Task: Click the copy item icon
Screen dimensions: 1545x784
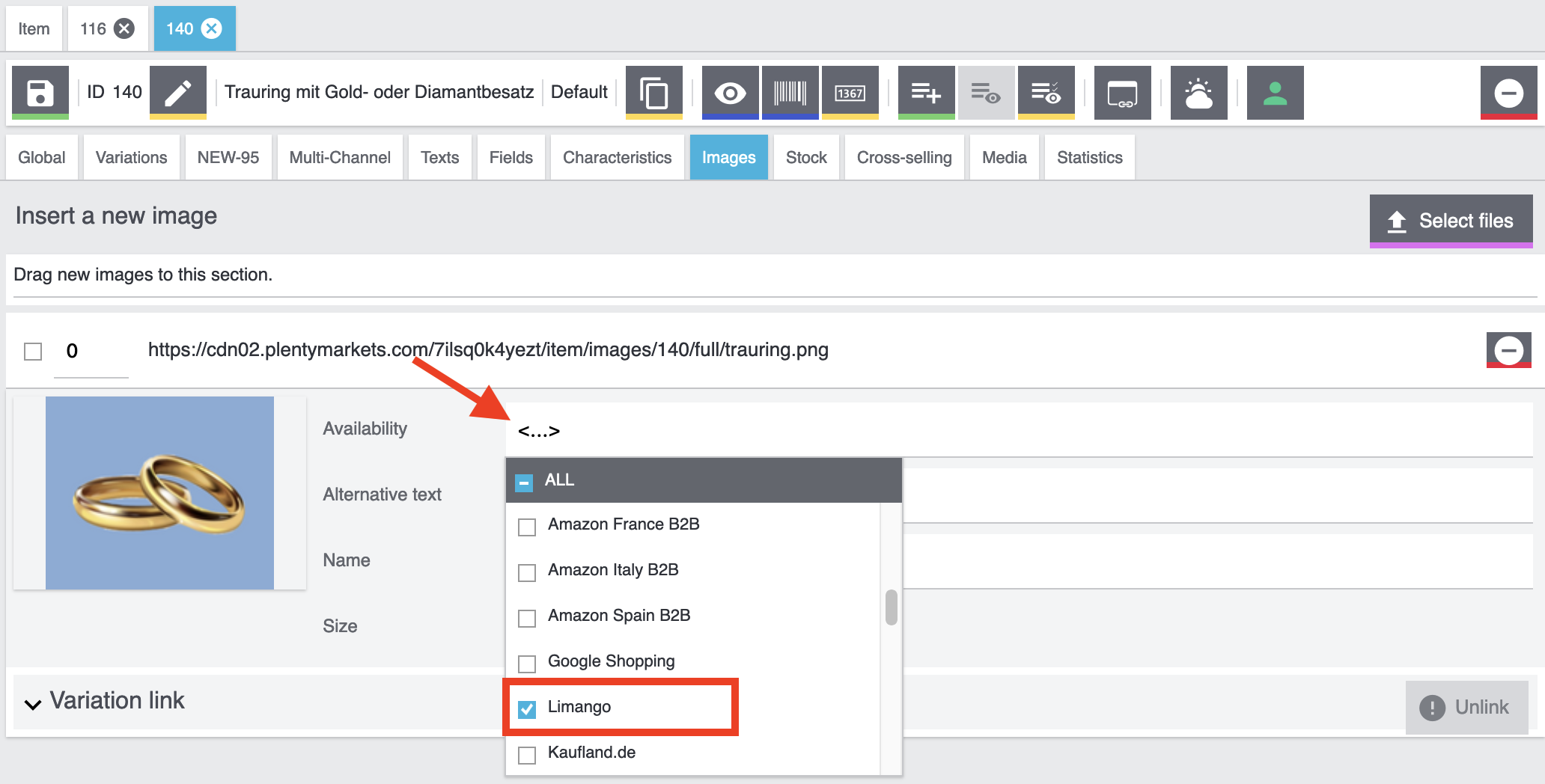Action: click(x=653, y=93)
